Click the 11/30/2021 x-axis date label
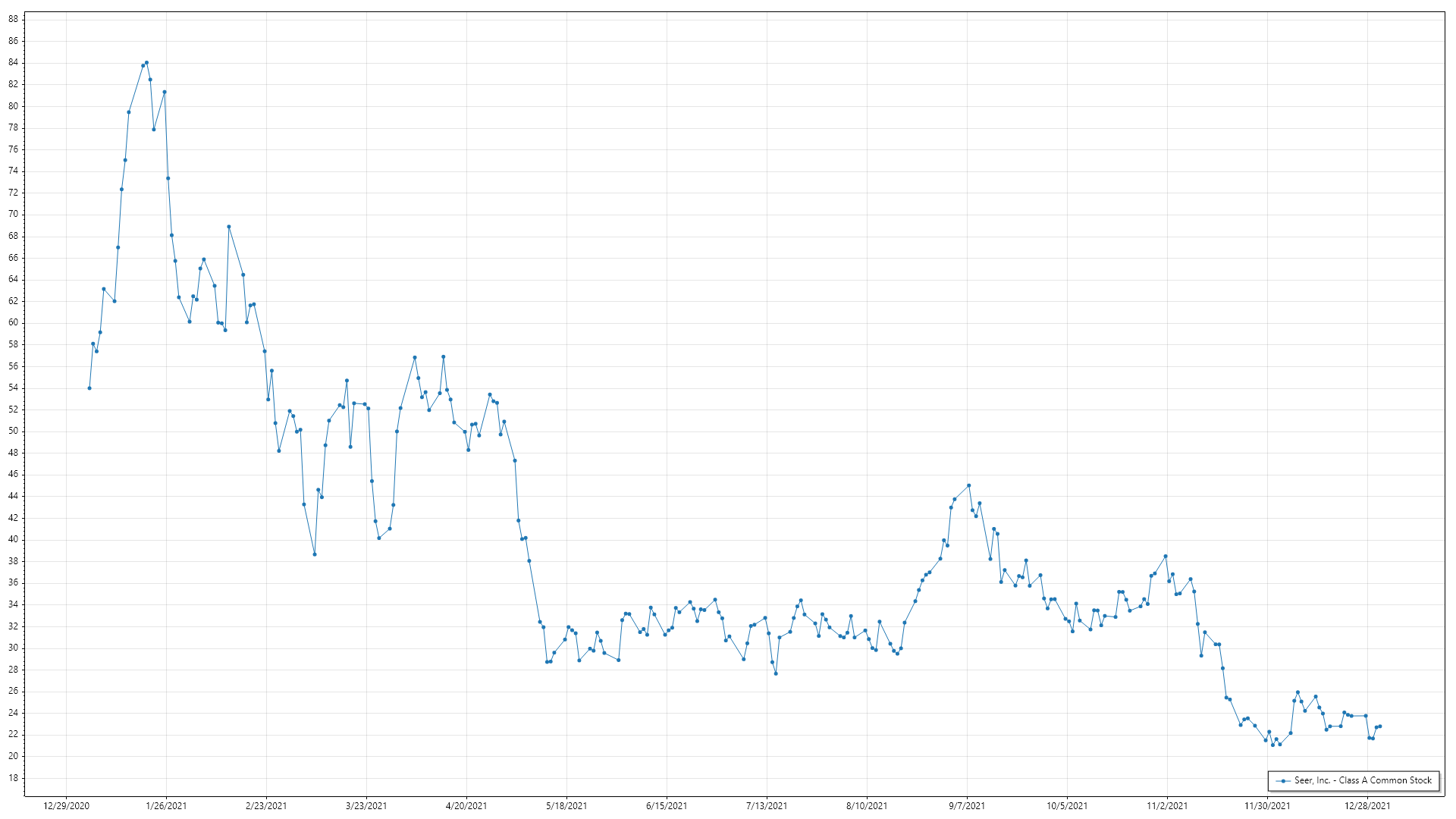The width and height of the screenshot is (1456, 819). point(1267,806)
